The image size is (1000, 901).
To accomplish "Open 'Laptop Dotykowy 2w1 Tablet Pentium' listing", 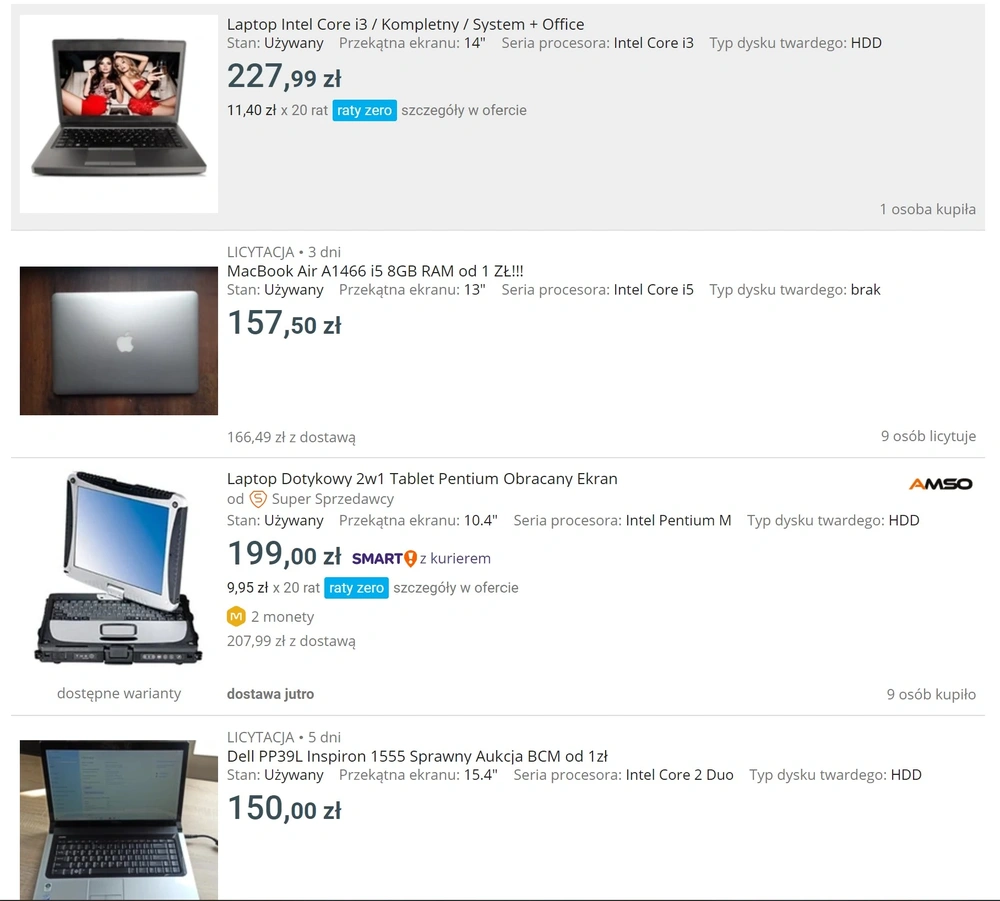I will [x=422, y=479].
